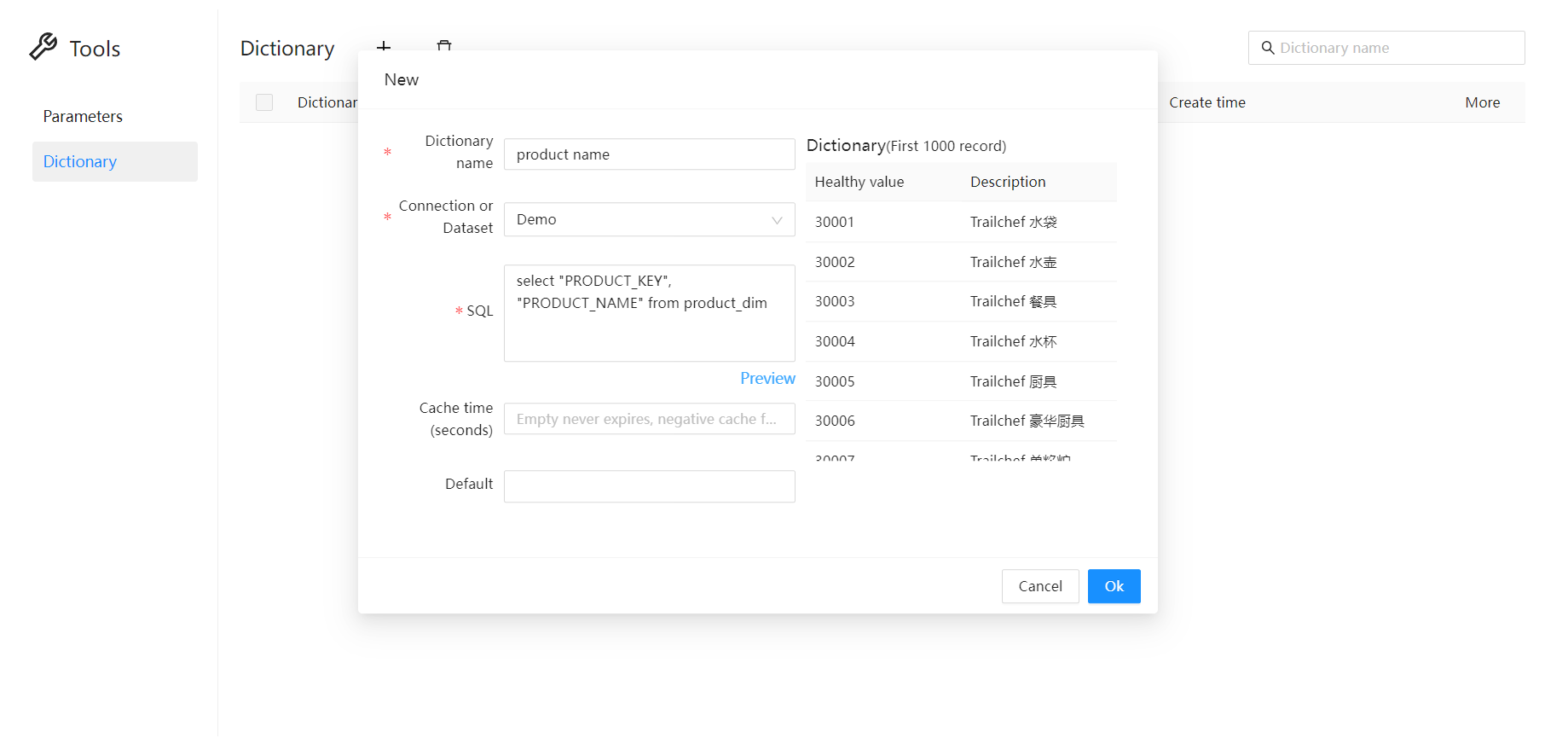The width and height of the screenshot is (1568, 738).
Task: Click the Trailchef 餐具 description cell
Action: click(1014, 301)
